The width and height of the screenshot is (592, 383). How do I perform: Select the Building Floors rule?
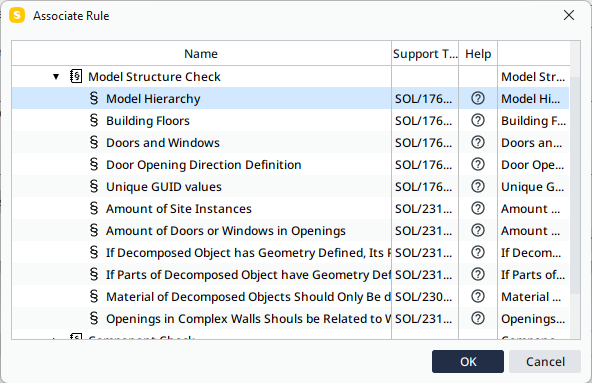point(290,120)
